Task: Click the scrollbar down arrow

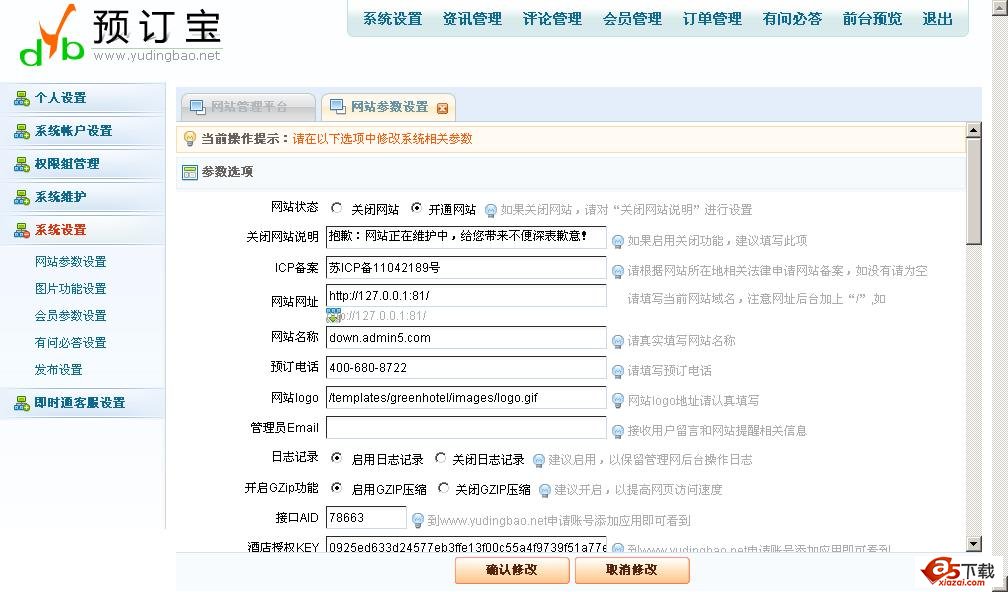Action: point(973,544)
